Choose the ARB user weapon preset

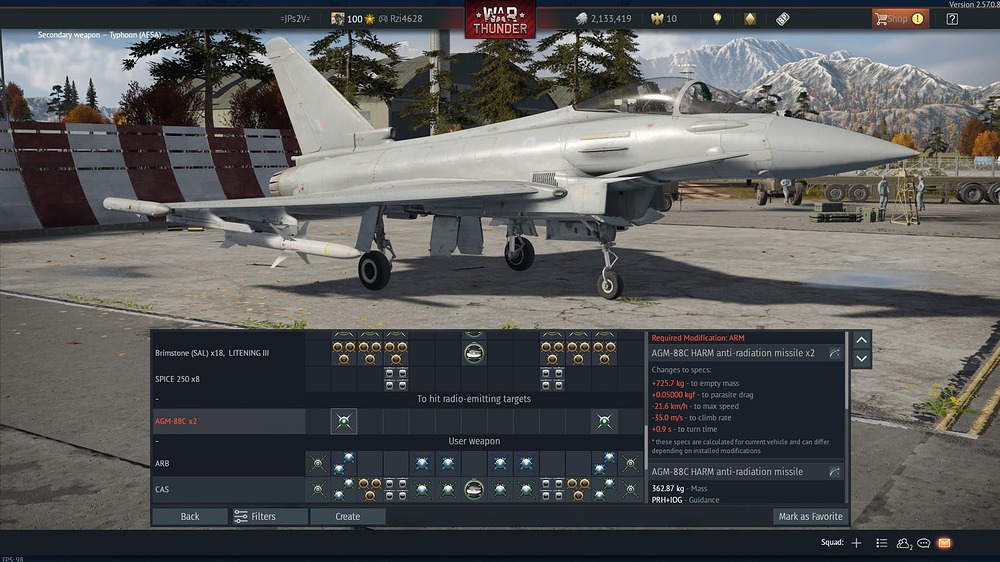[x=228, y=463]
